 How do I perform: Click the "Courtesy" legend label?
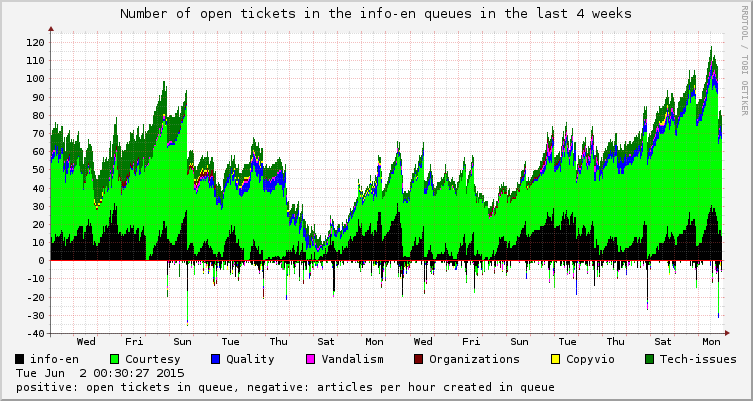(x=153, y=359)
